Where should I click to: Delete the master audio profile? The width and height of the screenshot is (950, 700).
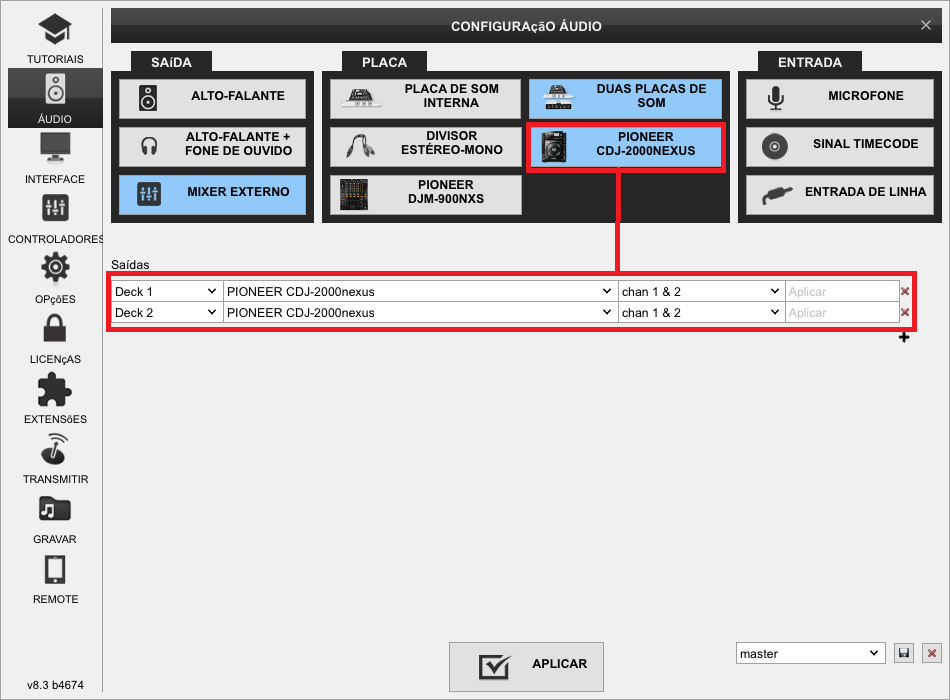tap(932, 653)
